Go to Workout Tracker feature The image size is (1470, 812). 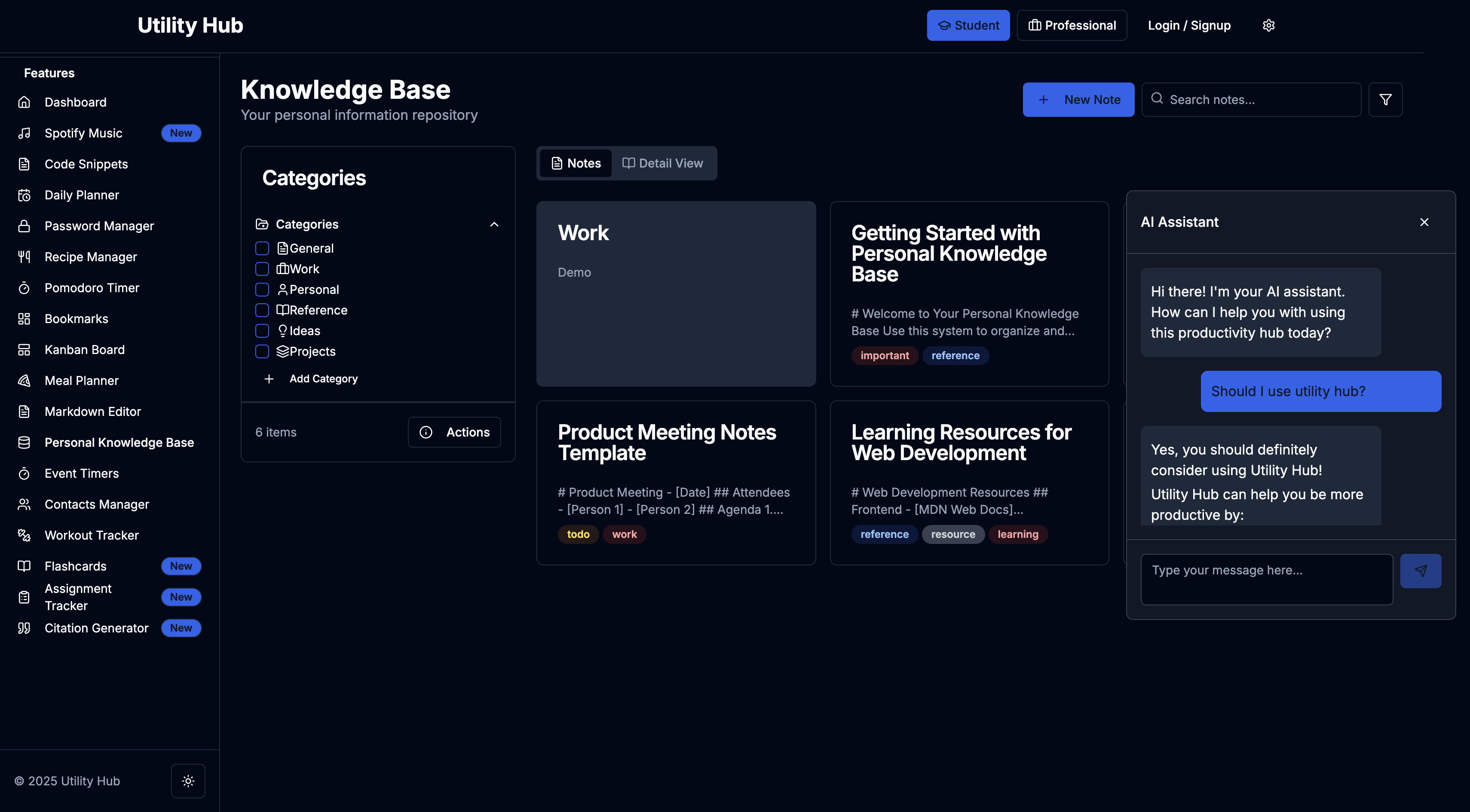pos(91,535)
